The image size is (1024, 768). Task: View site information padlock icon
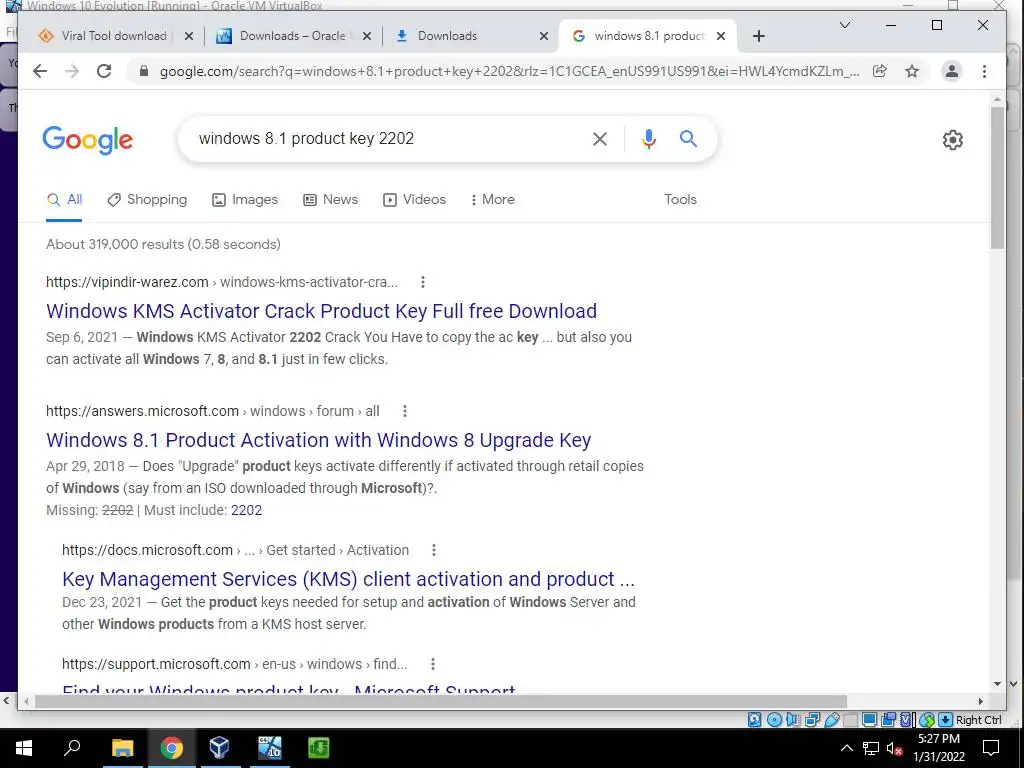point(144,71)
